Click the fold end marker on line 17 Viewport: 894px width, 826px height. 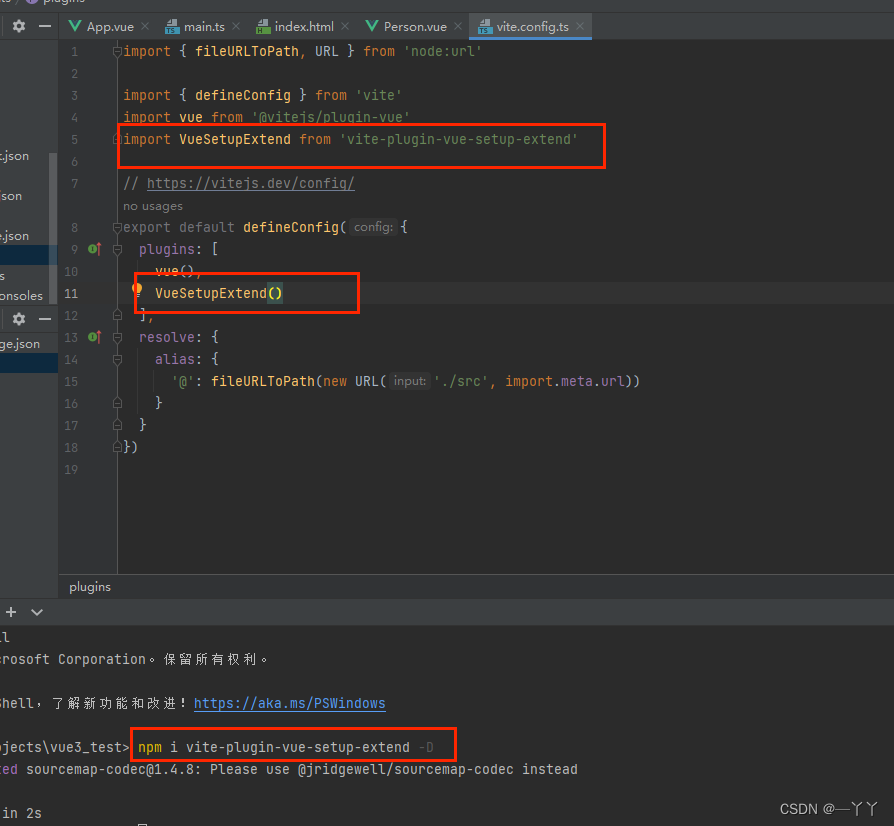coord(117,425)
